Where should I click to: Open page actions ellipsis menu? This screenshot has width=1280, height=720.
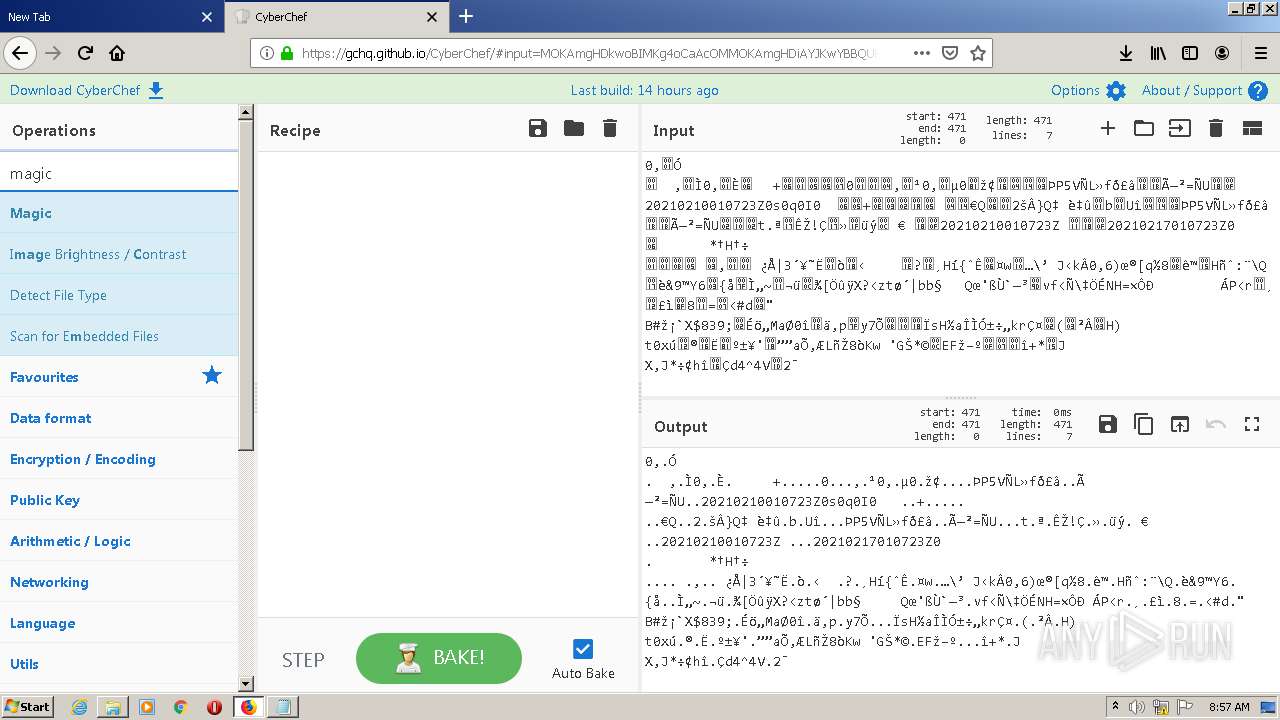[922, 53]
